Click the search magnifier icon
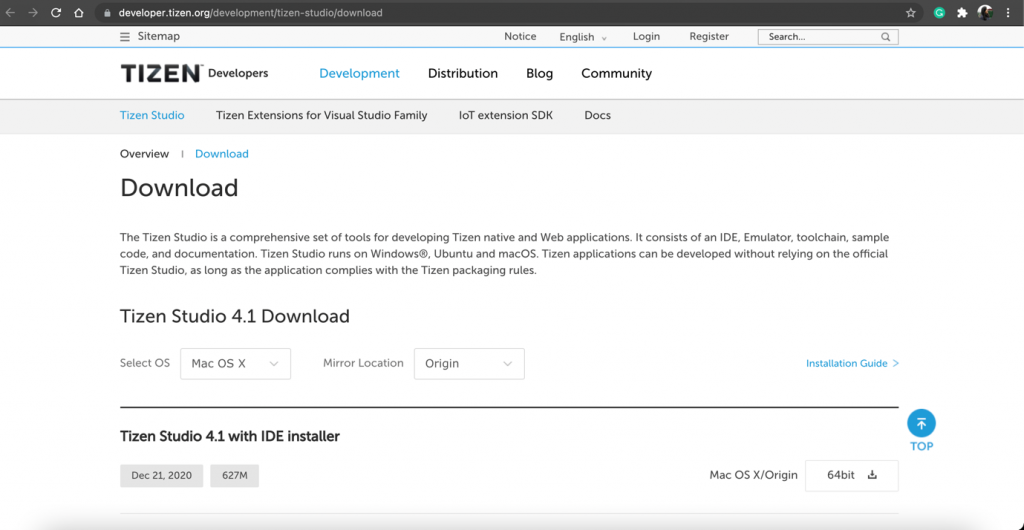The width and height of the screenshot is (1024, 530). point(886,37)
